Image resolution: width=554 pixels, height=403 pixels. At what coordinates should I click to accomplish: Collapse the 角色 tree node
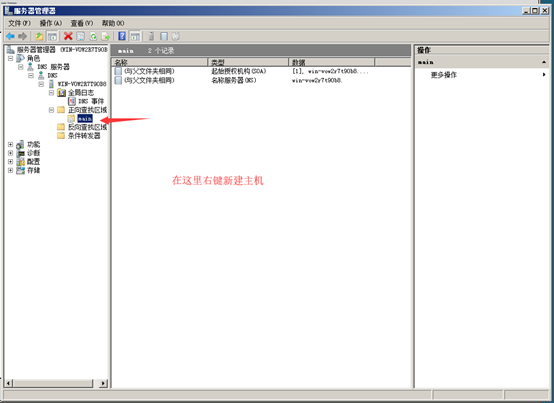click(10, 58)
